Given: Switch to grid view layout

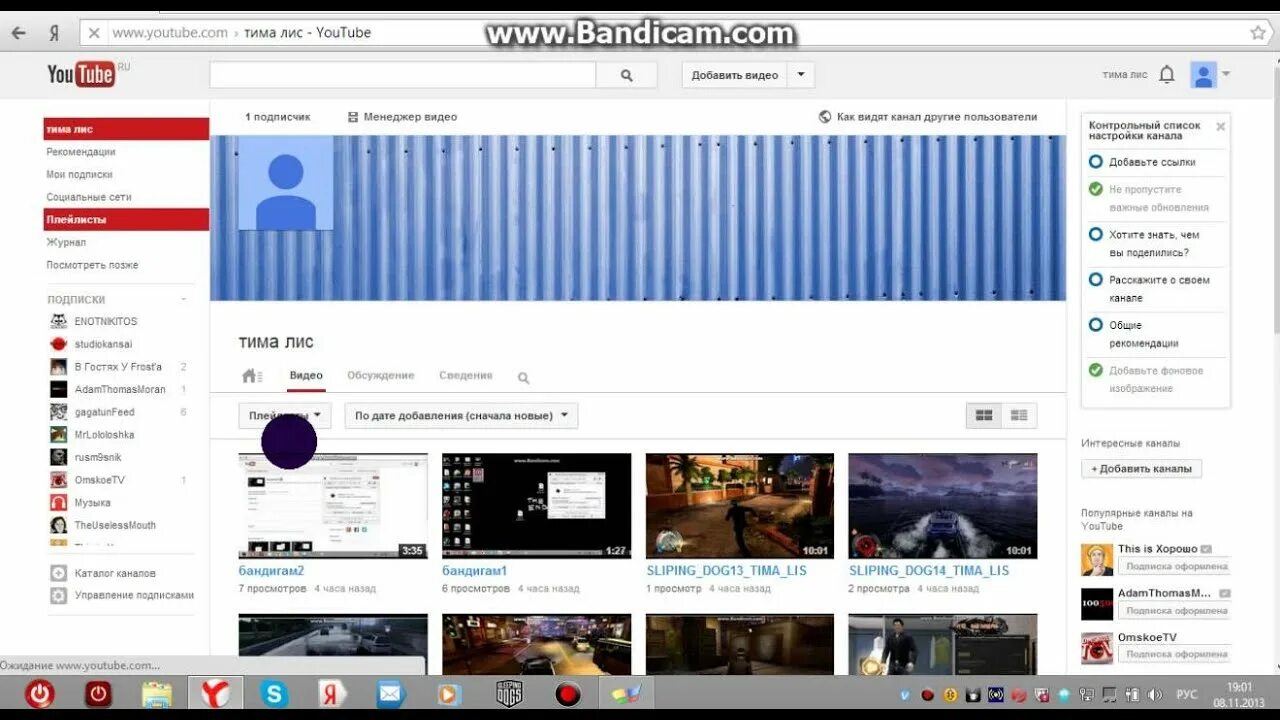Looking at the screenshot, I should point(984,416).
